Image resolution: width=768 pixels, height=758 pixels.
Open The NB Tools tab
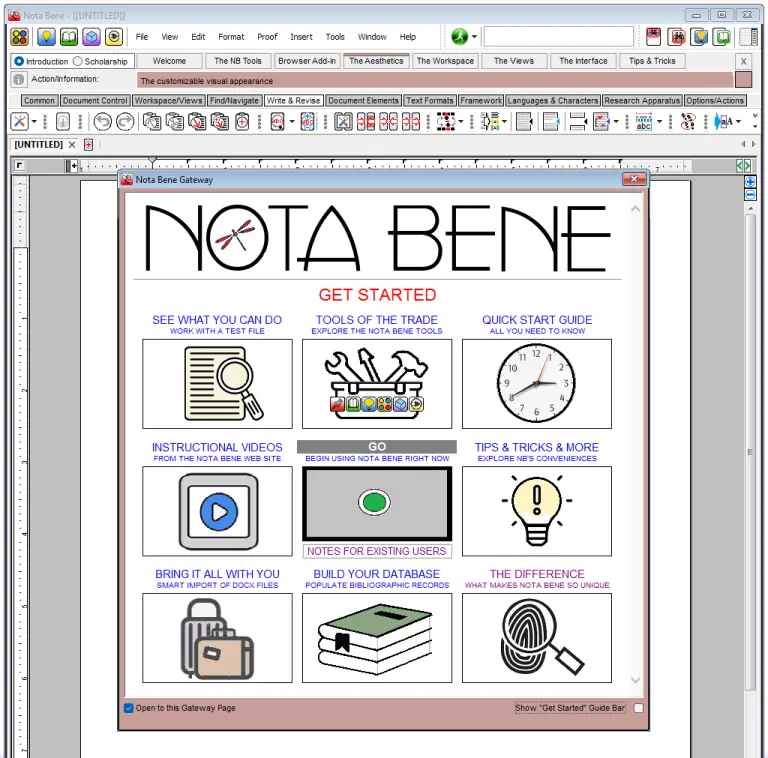click(x=238, y=61)
